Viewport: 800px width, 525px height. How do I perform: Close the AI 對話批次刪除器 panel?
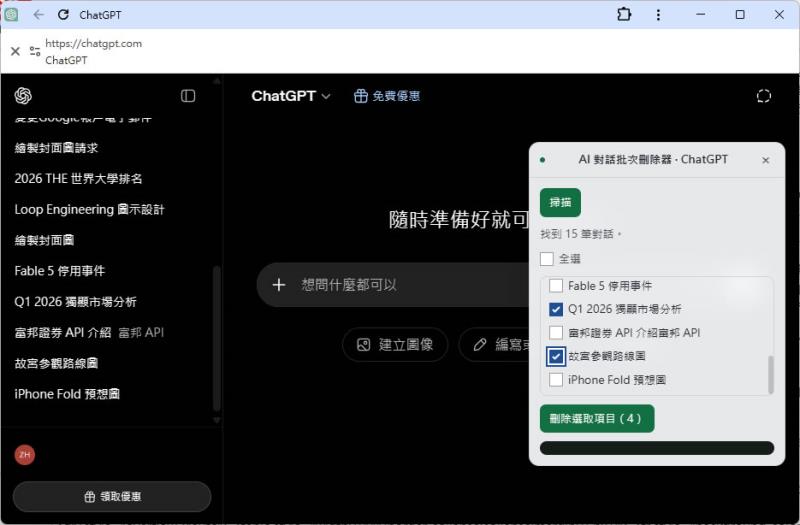point(765,160)
